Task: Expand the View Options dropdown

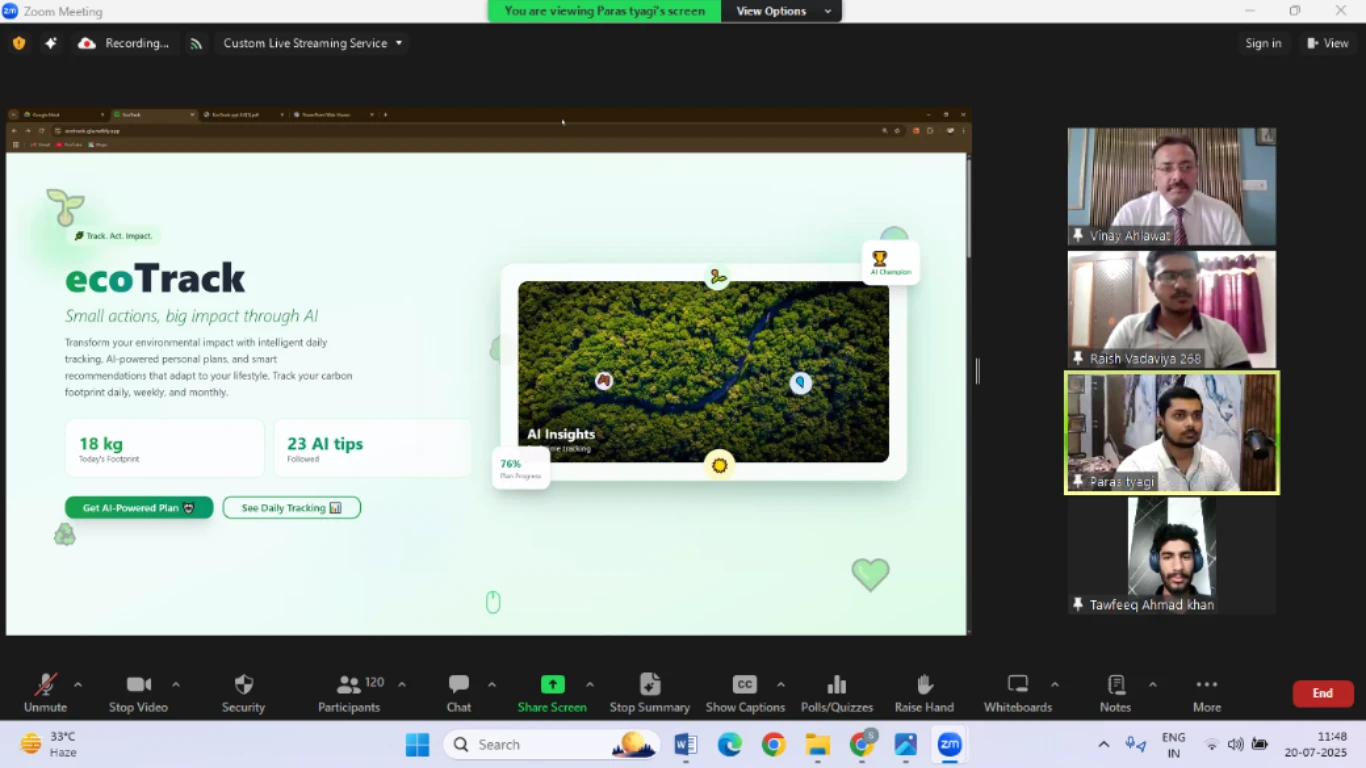Action: point(783,11)
